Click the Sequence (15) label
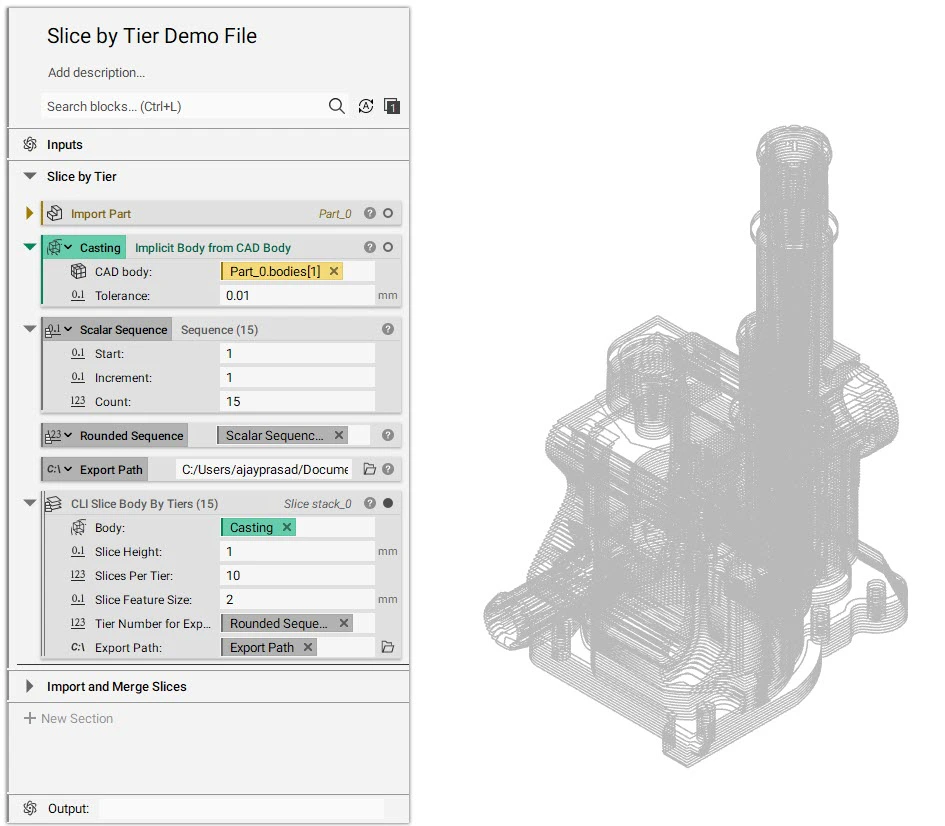Image resolution: width=945 pixels, height=826 pixels. [219, 330]
